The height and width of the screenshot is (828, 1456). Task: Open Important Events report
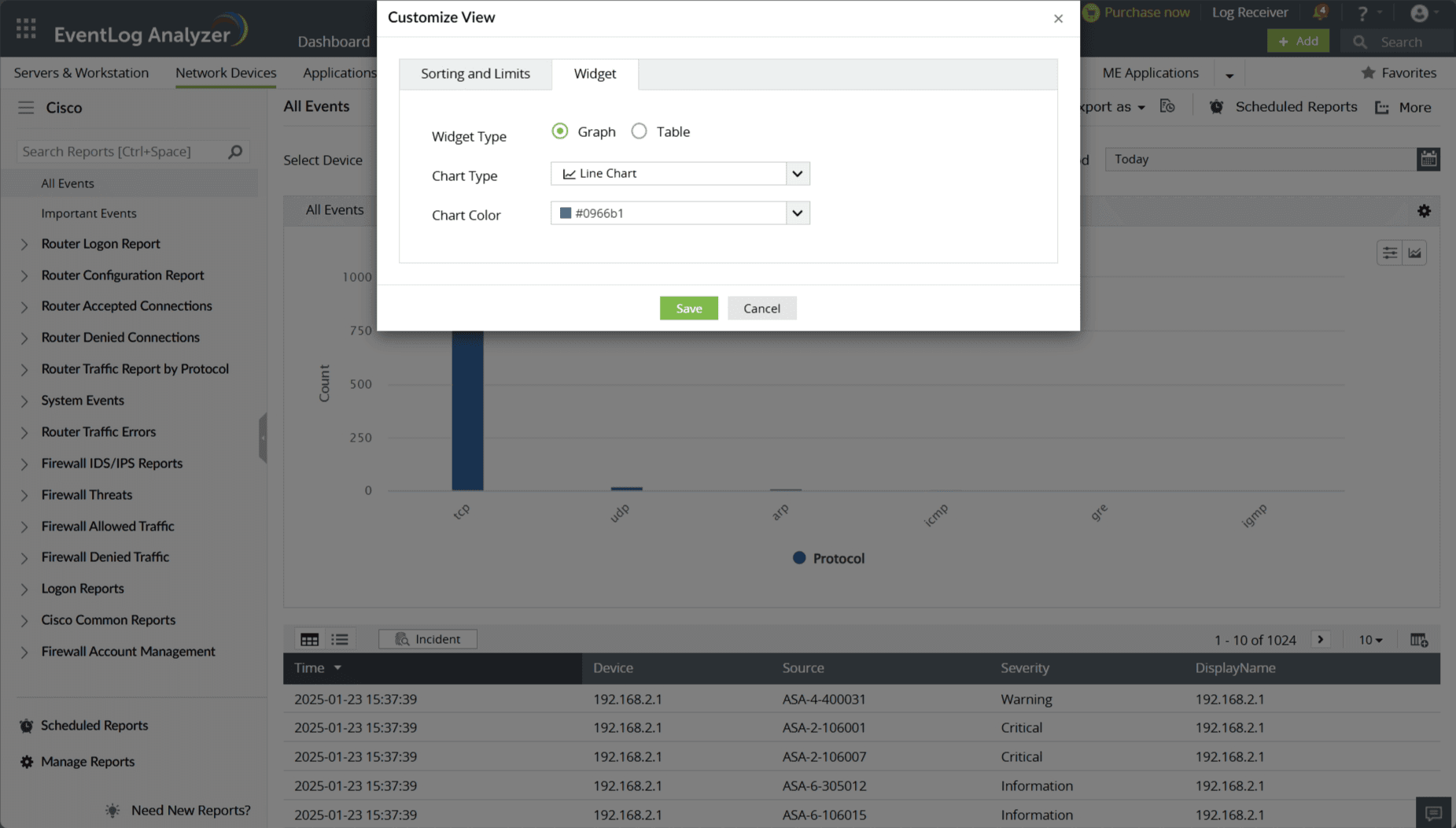point(89,213)
